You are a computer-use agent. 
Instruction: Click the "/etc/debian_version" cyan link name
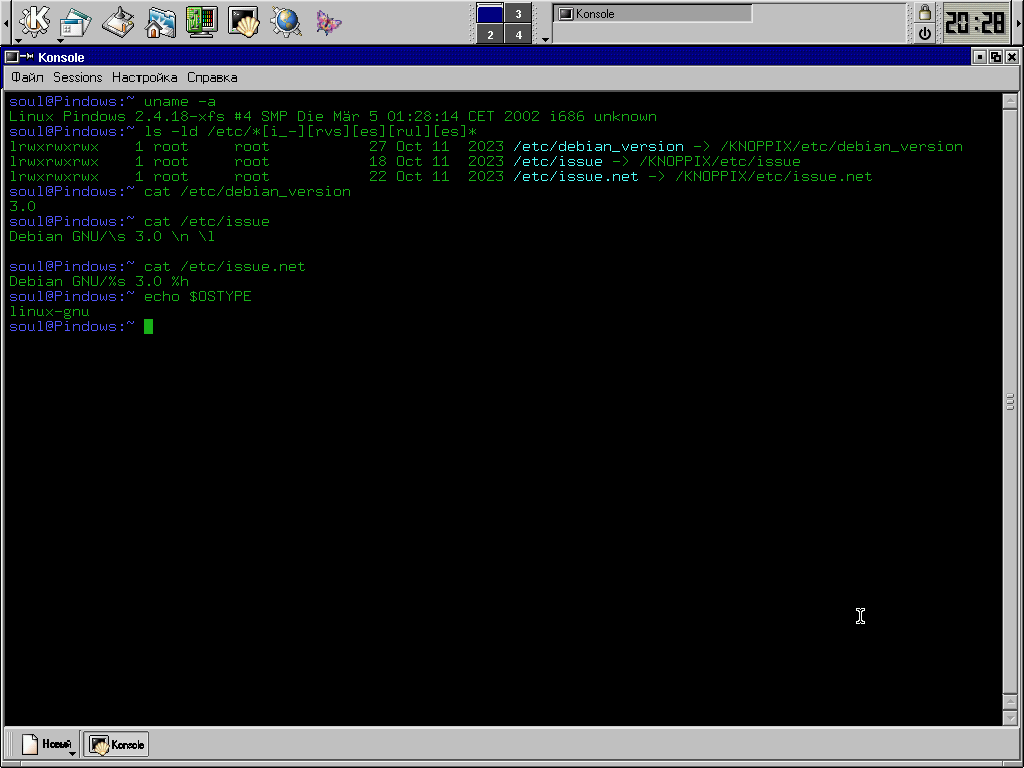[x=598, y=146]
